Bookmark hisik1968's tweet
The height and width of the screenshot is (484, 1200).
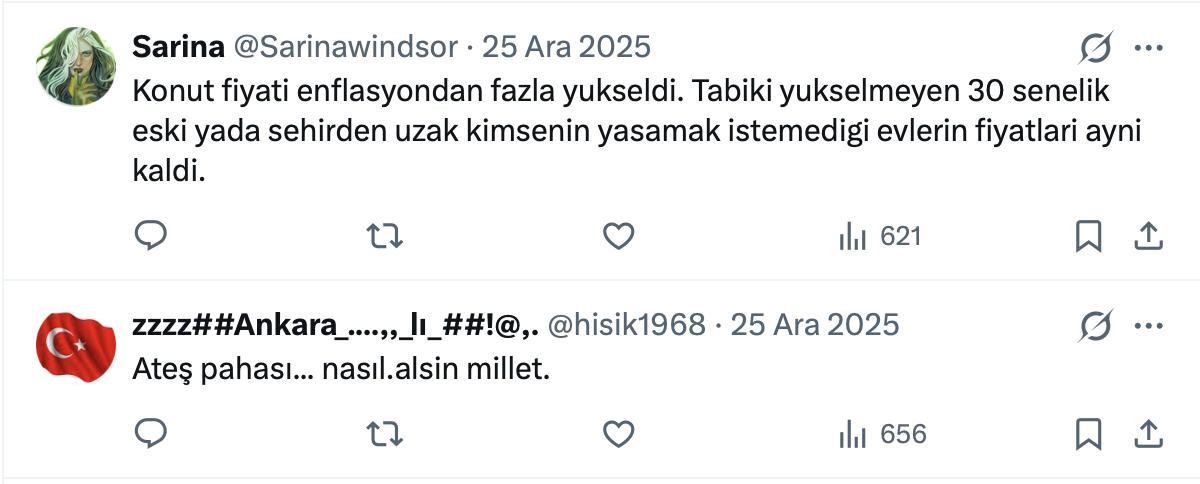point(1088,434)
